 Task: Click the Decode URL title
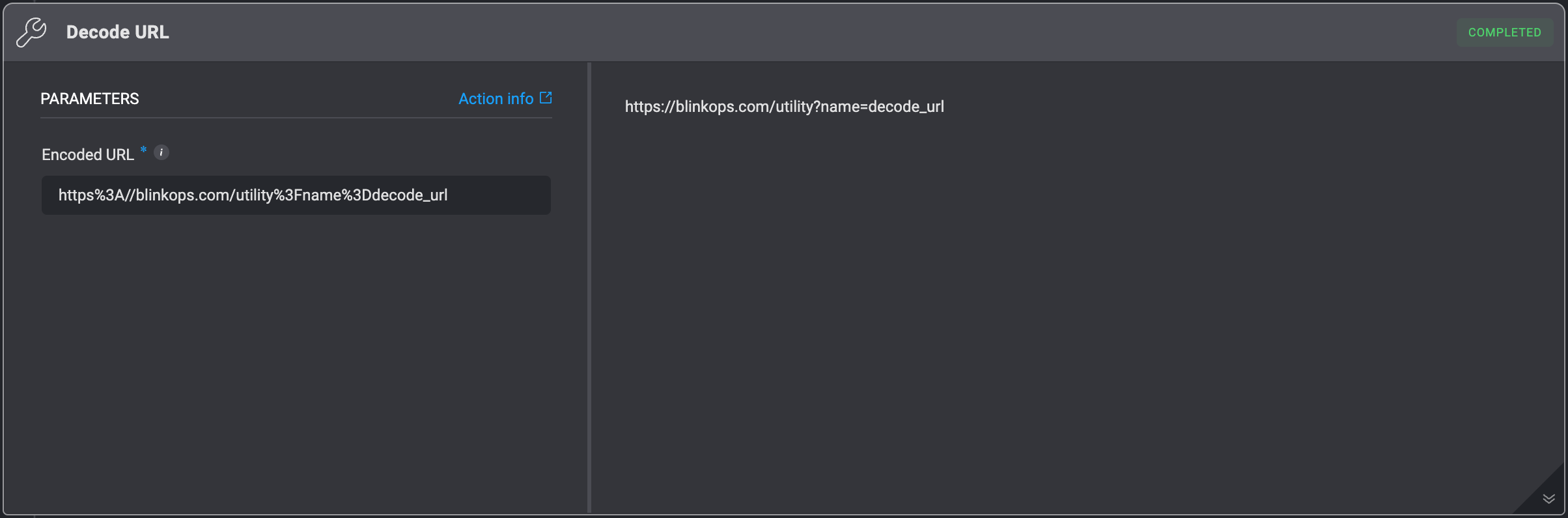click(x=118, y=32)
